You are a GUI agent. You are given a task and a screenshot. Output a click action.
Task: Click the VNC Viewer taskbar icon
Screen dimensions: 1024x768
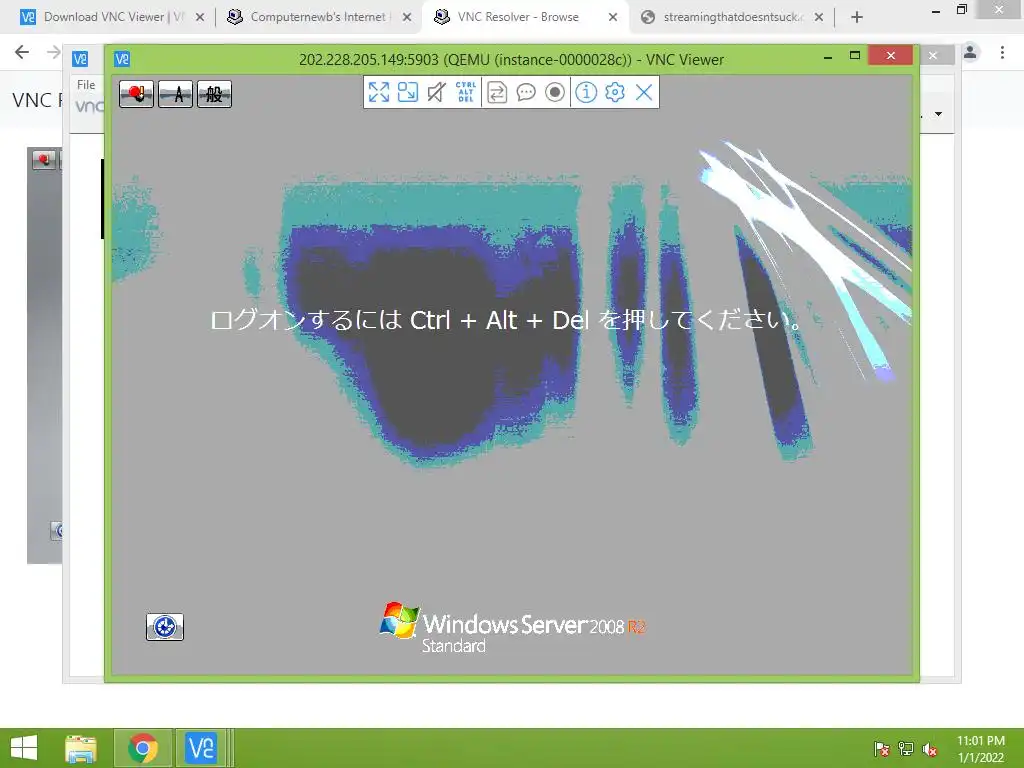[201, 748]
